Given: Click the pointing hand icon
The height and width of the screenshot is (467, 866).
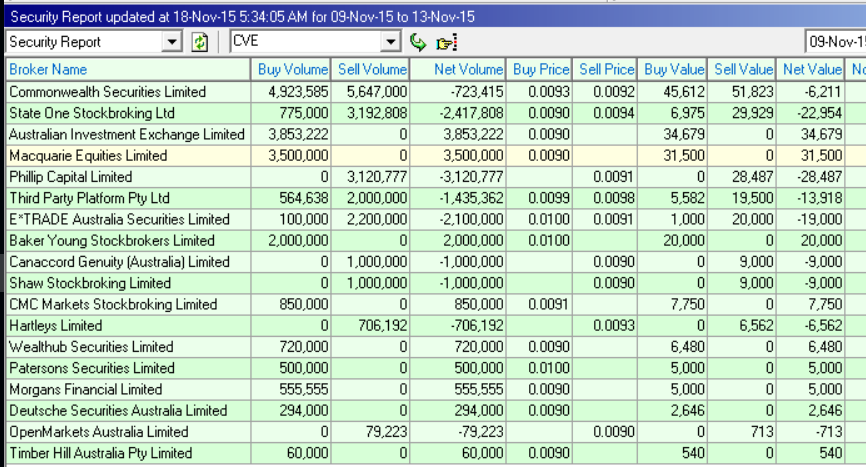Looking at the screenshot, I should pyautogui.click(x=446, y=43).
